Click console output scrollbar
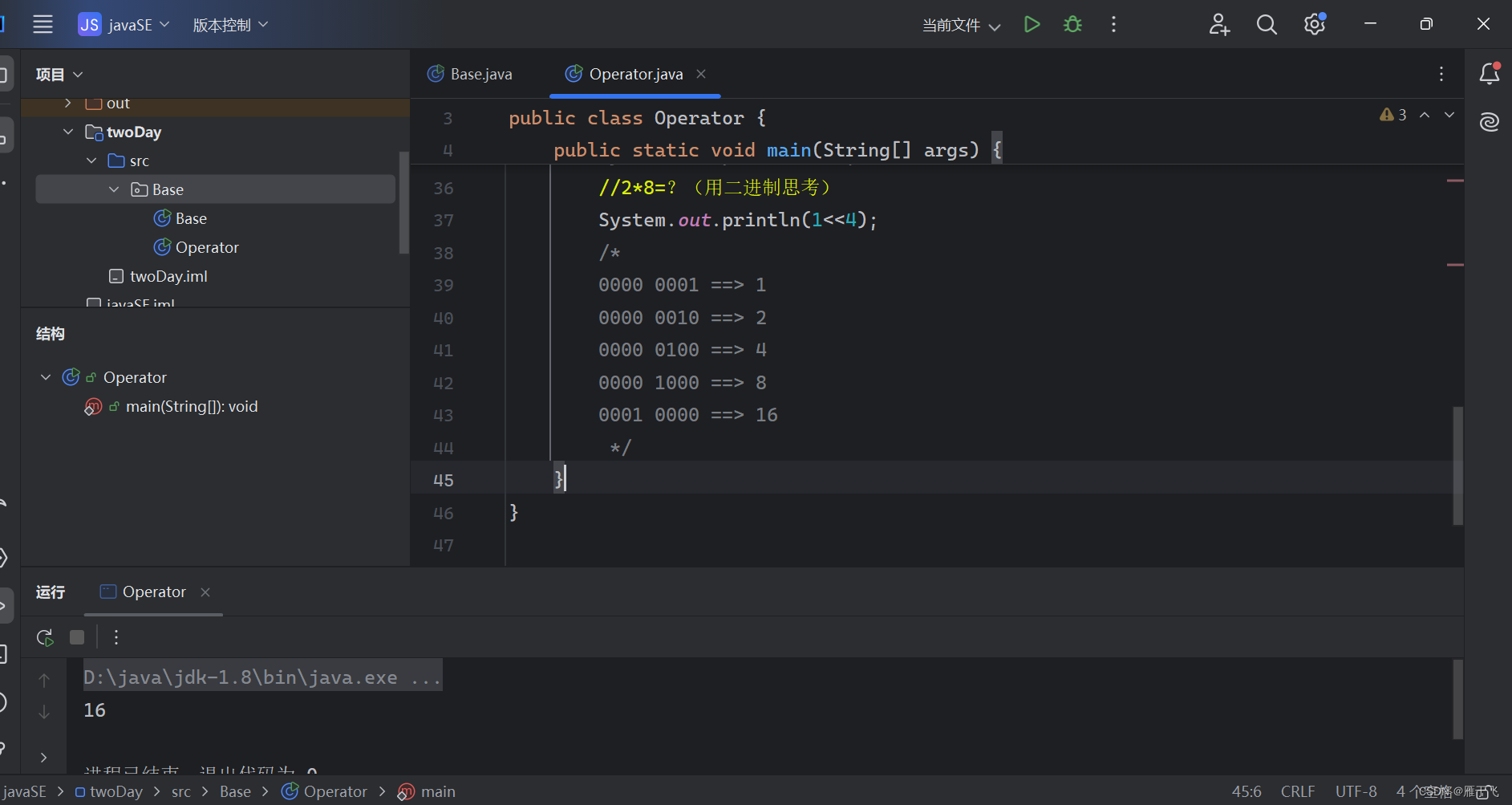The height and width of the screenshot is (805, 1512). tap(1457, 699)
